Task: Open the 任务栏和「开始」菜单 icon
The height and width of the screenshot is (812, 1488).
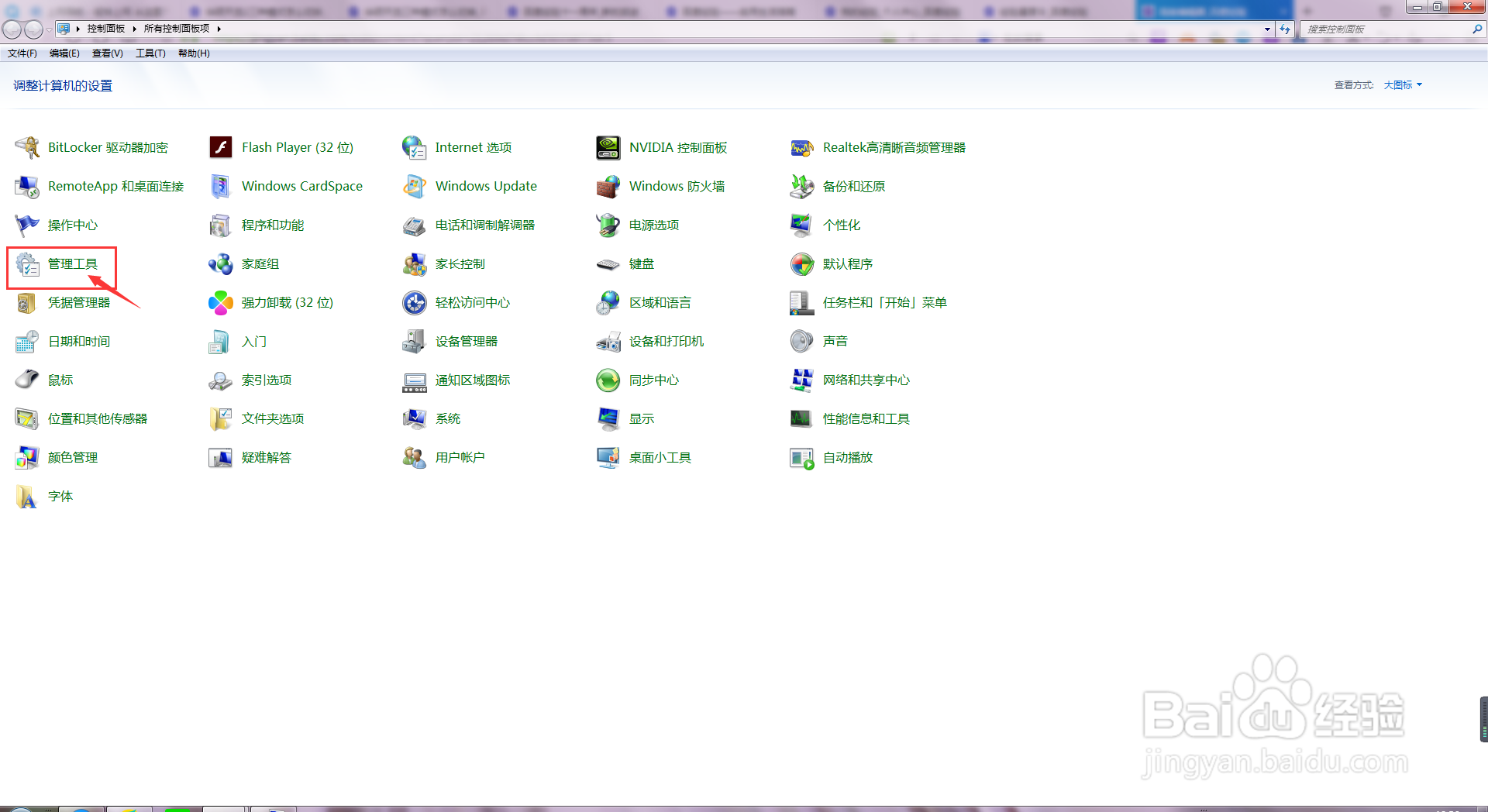Action: pyautogui.click(x=802, y=302)
